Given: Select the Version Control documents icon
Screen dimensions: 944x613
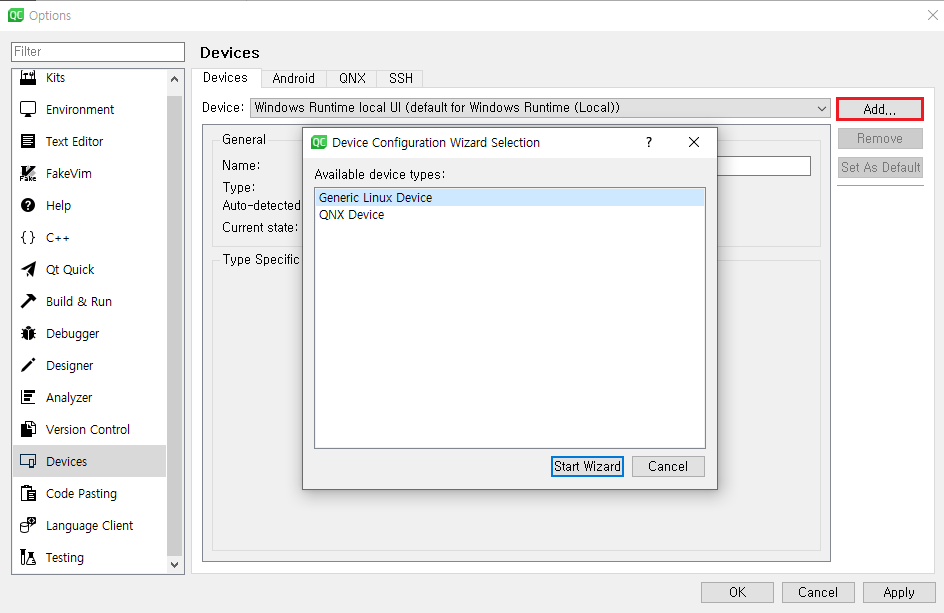Looking at the screenshot, I should pyautogui.click(x=28, y=429).
